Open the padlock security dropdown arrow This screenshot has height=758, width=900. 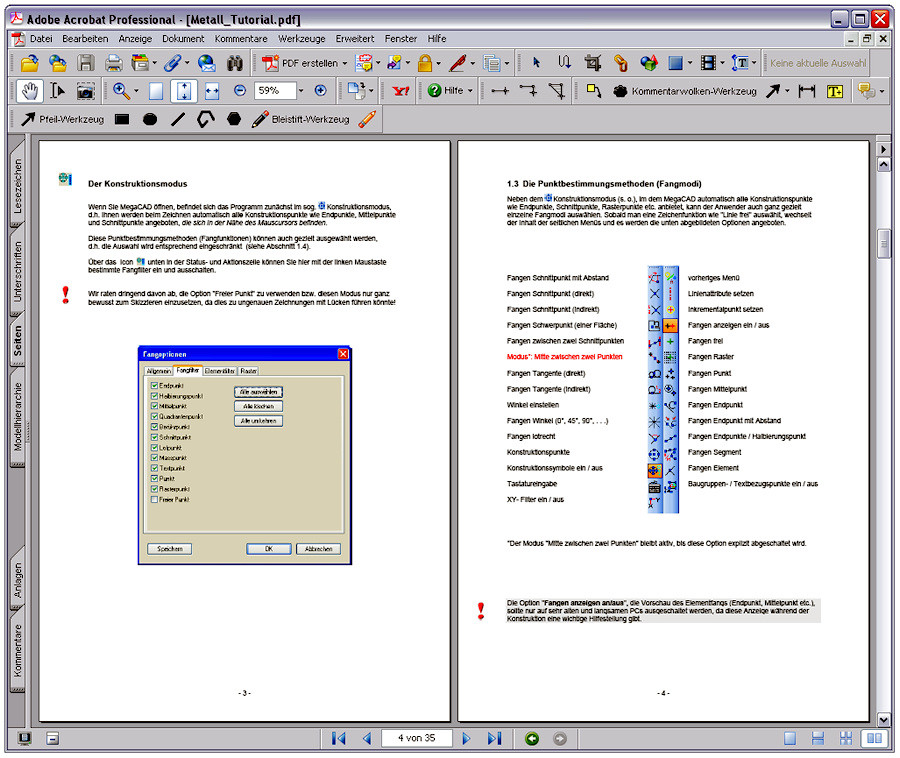point(439,64)
